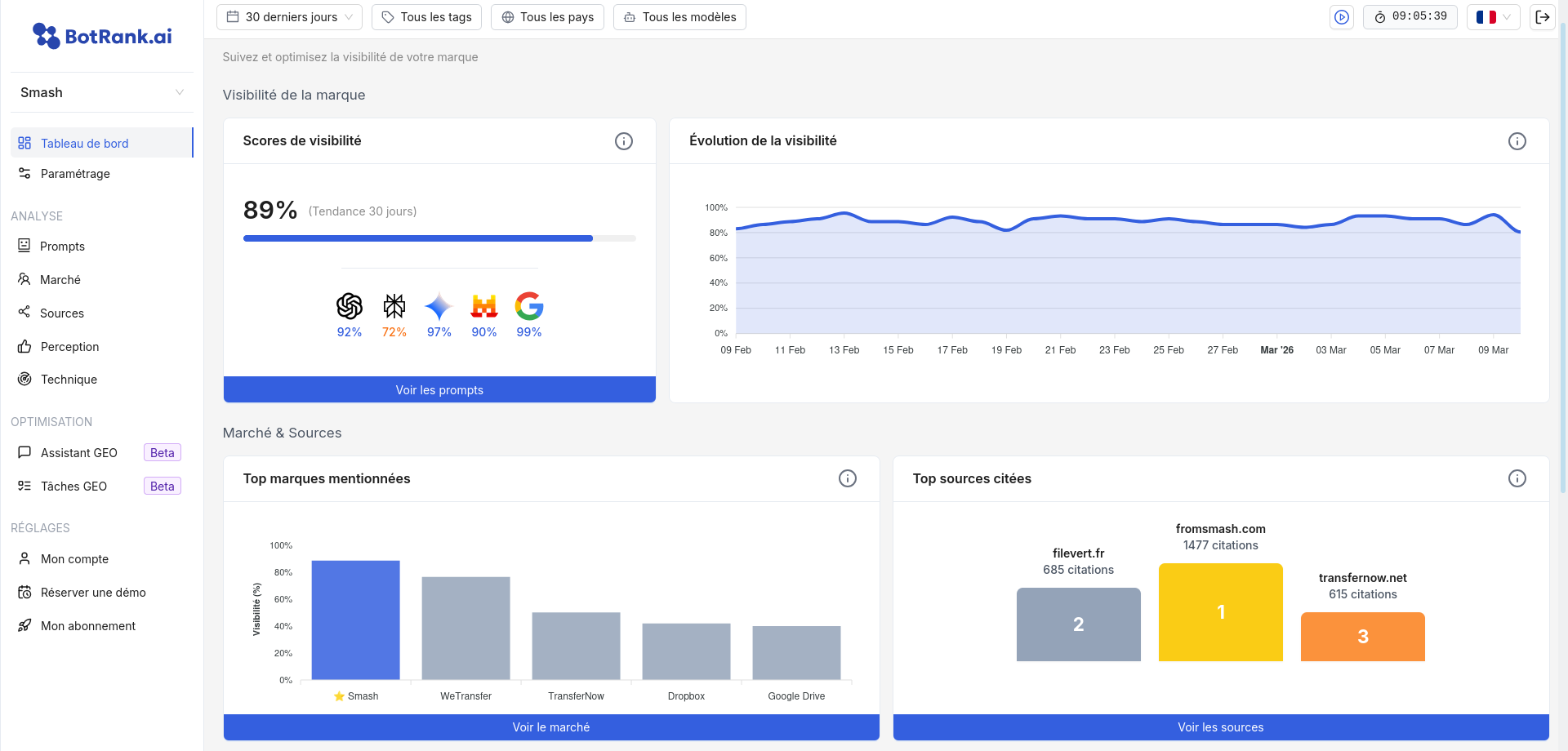Click the demo calendar icon
Image resolution: width=1568 pixels, height=751 pixels.
point(24,592)
